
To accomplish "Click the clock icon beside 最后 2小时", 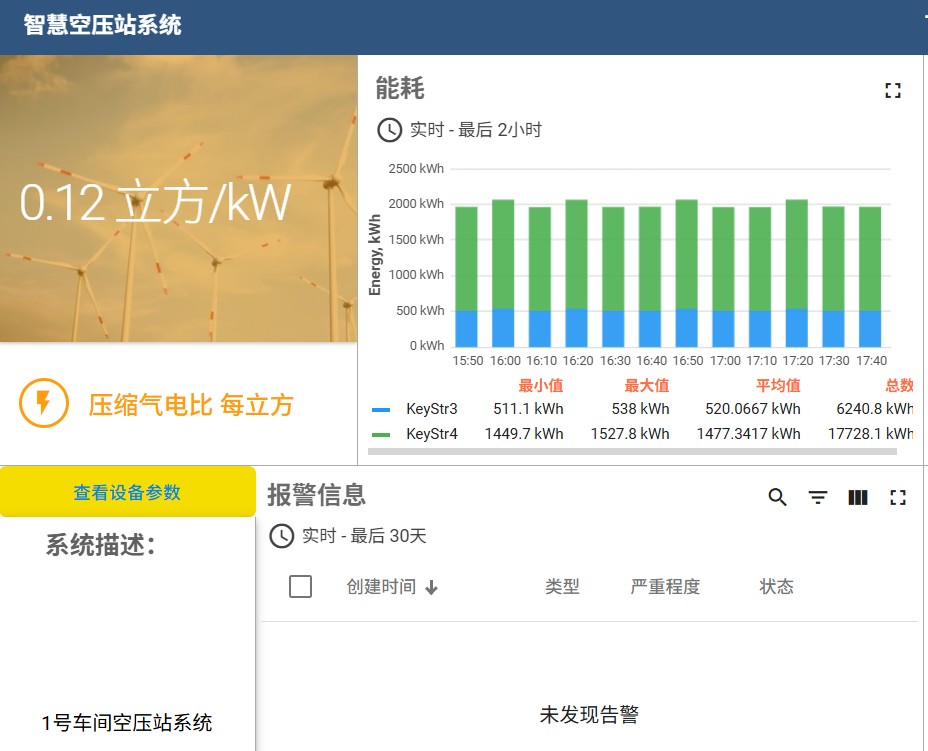I will pos(389,130).
